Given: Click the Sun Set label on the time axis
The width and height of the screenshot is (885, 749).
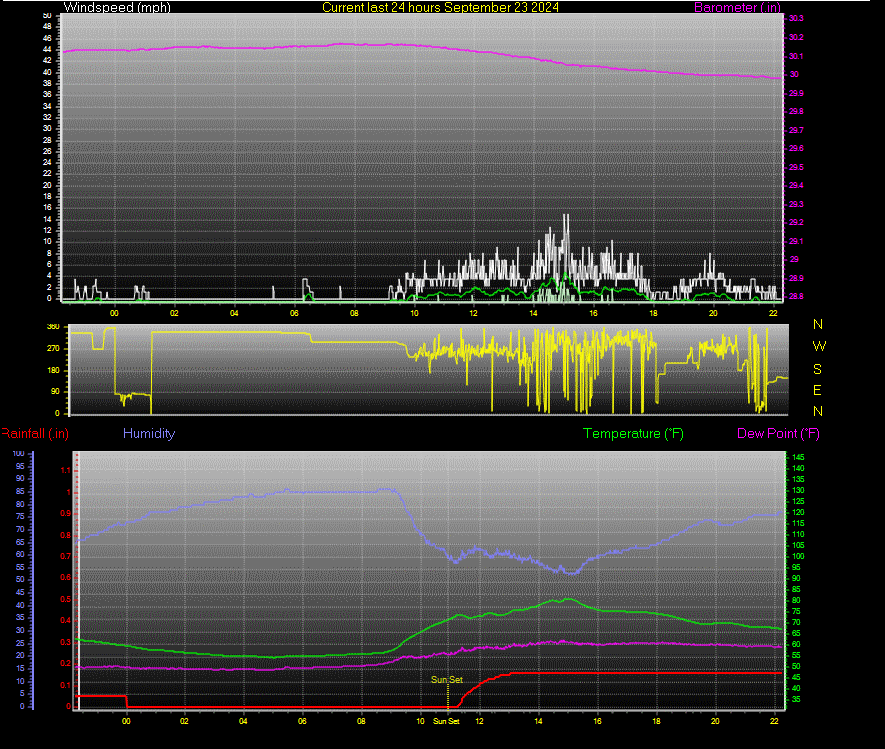Looking at the screenshot, I should (x=446, y=721).
